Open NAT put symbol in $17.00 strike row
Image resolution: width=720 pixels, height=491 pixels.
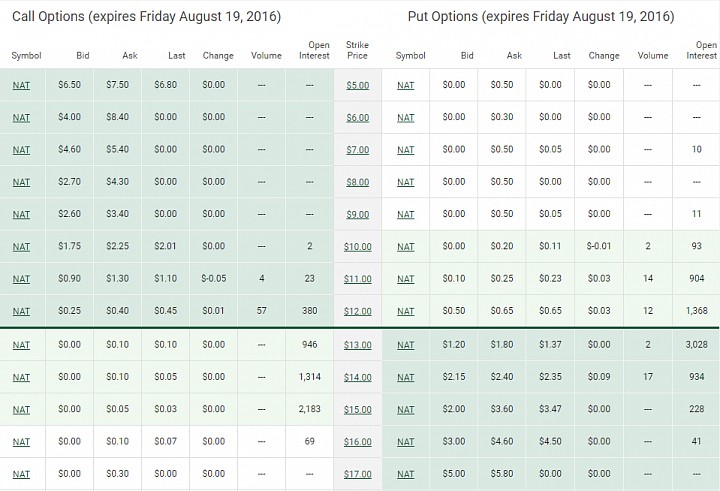pyautogui.click(x=405, y=474)
